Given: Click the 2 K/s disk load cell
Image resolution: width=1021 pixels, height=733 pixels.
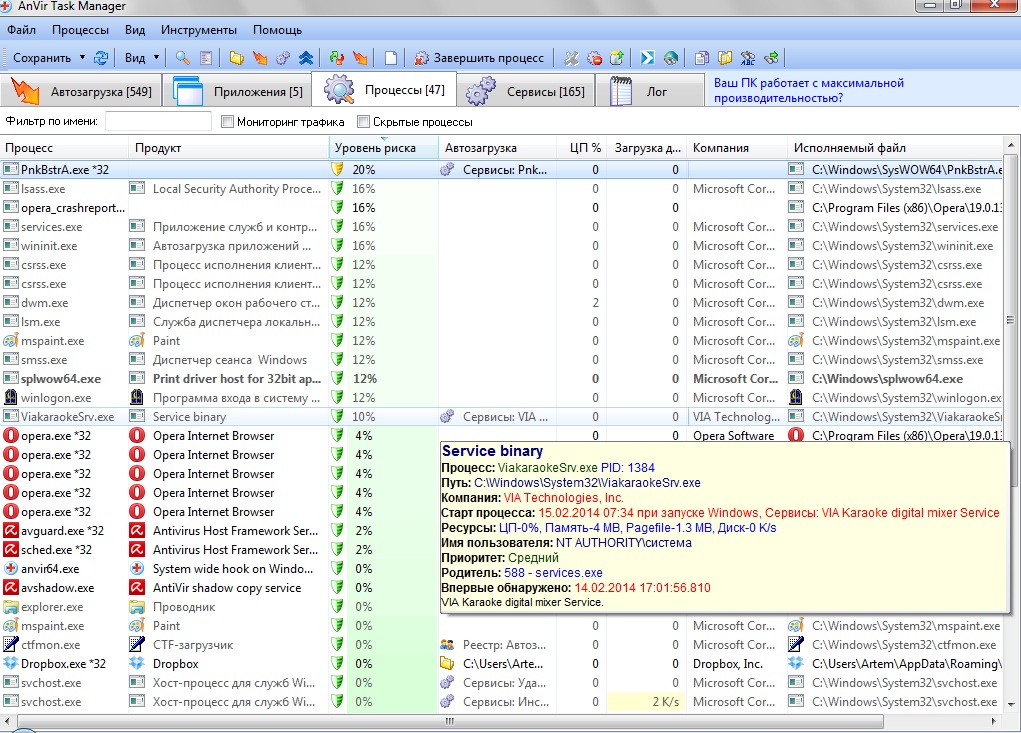Looking at the screenshot, I should (646, 702).
